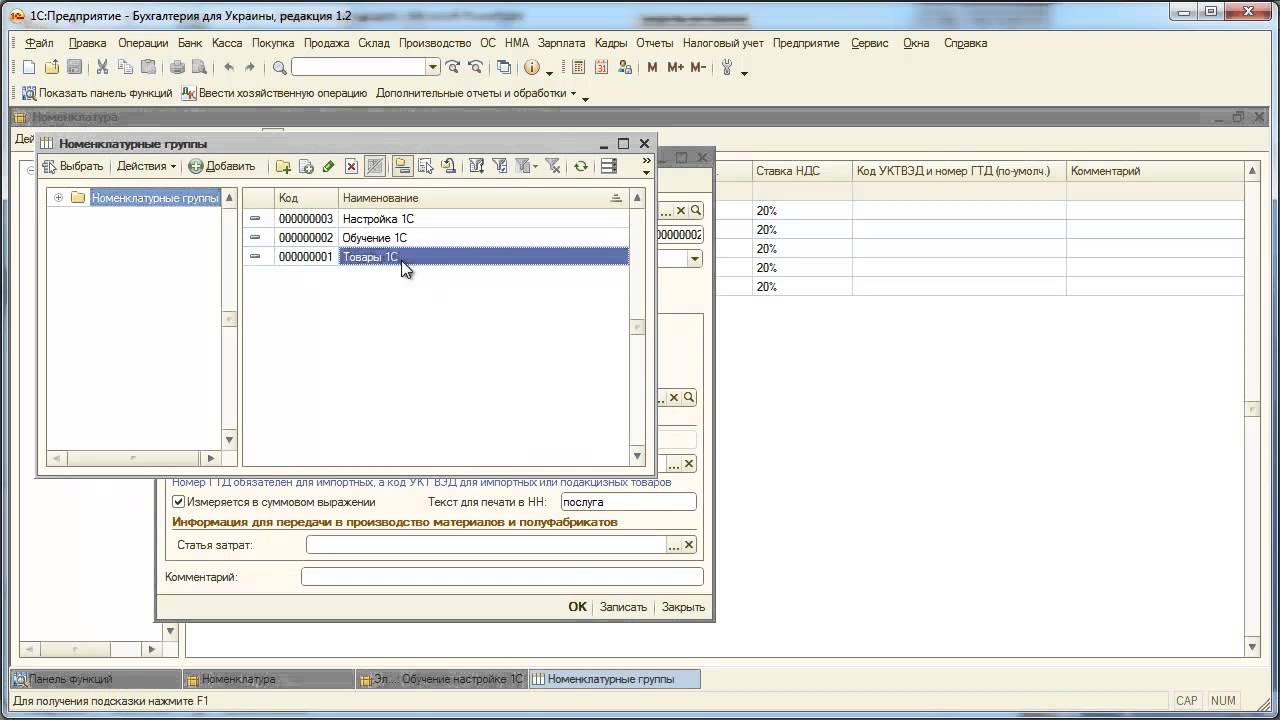Switch to Номенклатурные группы window tab
Image resolution: width=1280 pixels, height=720 pixels.
(614, 679)
